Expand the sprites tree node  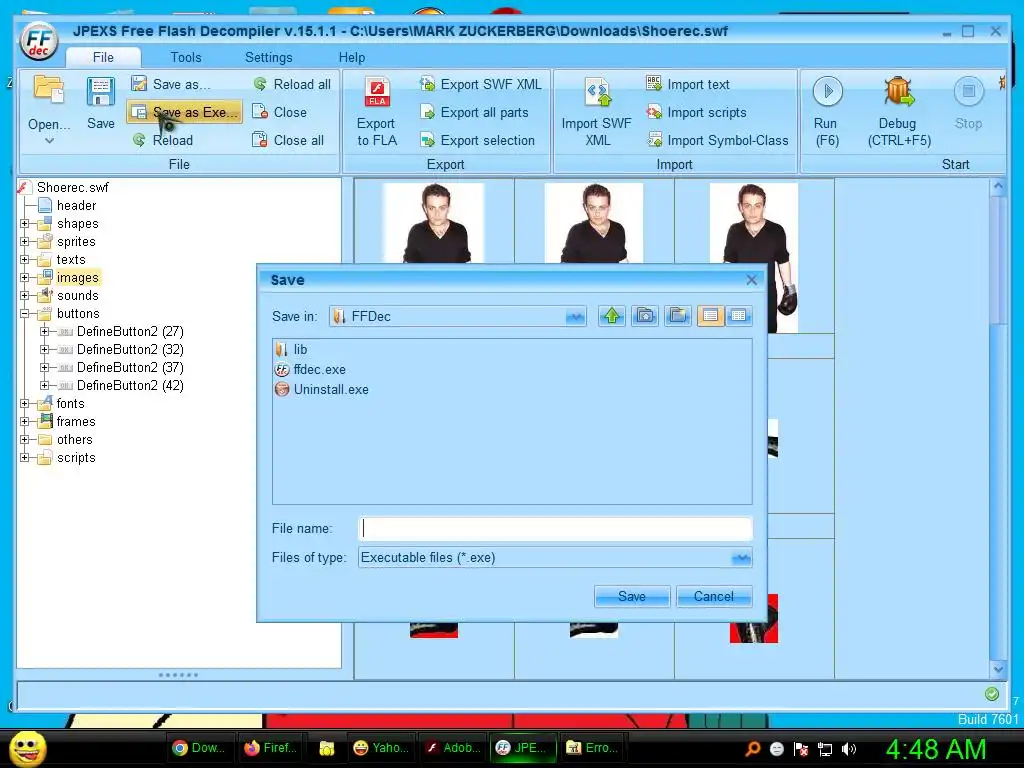click(x=25, y=242)
